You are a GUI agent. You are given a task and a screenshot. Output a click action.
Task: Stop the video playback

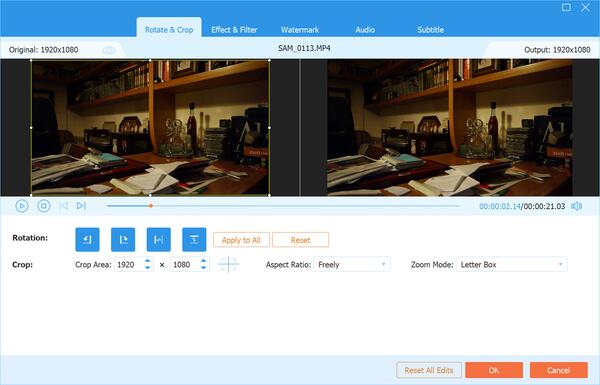coord(44,206)
